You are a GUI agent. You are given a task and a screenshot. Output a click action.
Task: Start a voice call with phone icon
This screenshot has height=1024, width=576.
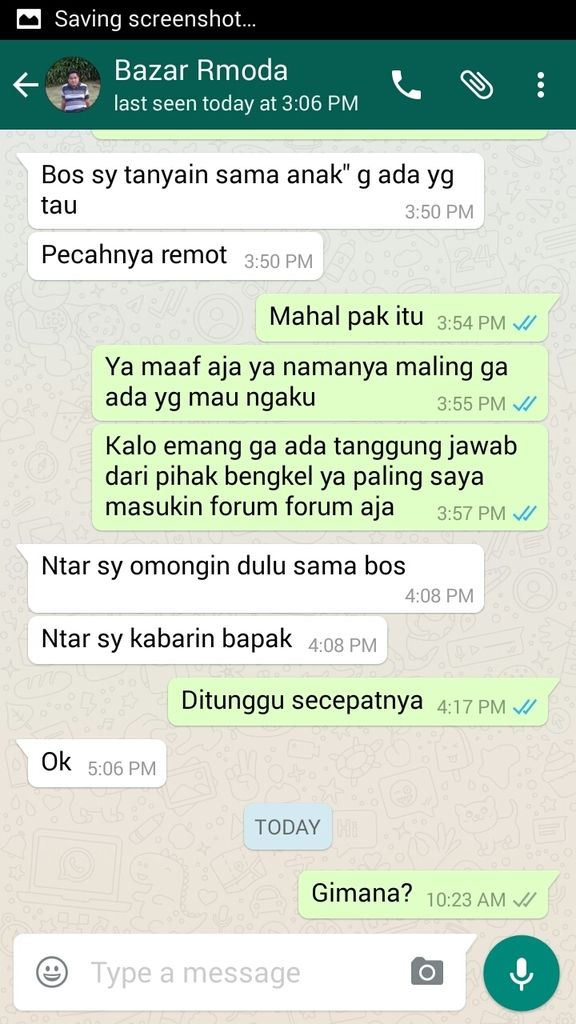click(x=406, y=85)
